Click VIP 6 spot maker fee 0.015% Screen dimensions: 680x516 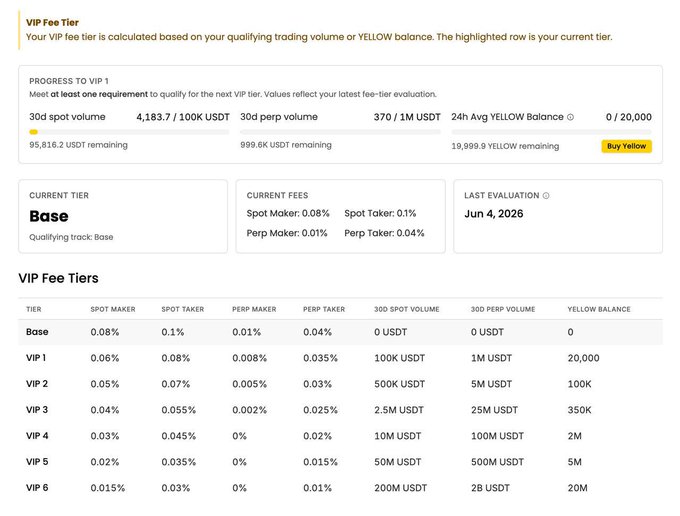coord(108,488)
